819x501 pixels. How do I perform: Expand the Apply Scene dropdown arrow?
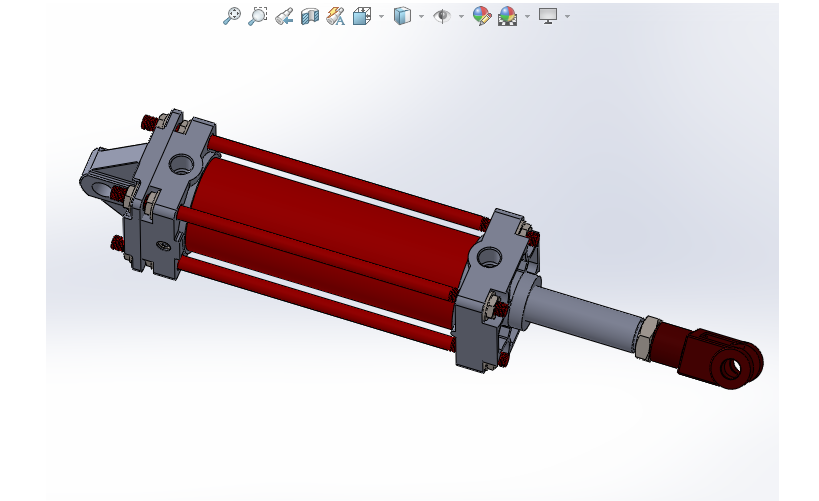[528, 17]
